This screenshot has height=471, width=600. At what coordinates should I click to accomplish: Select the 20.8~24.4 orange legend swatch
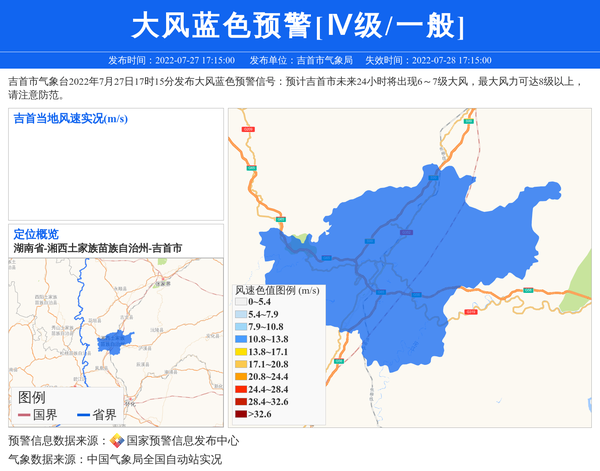pyautogui.click(x=240, y=377)
